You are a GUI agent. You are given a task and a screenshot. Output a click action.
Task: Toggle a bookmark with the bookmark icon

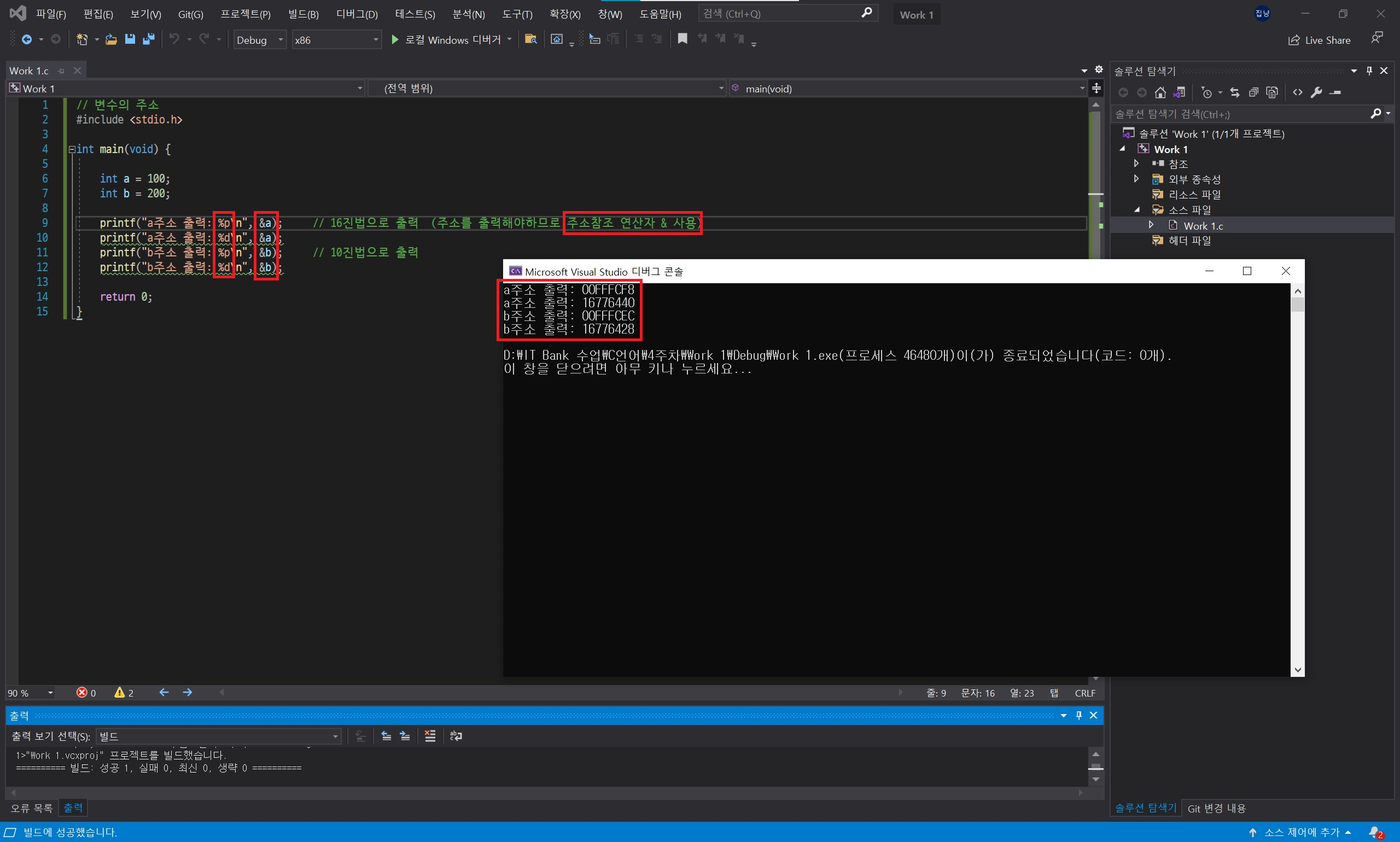[682, 39]
